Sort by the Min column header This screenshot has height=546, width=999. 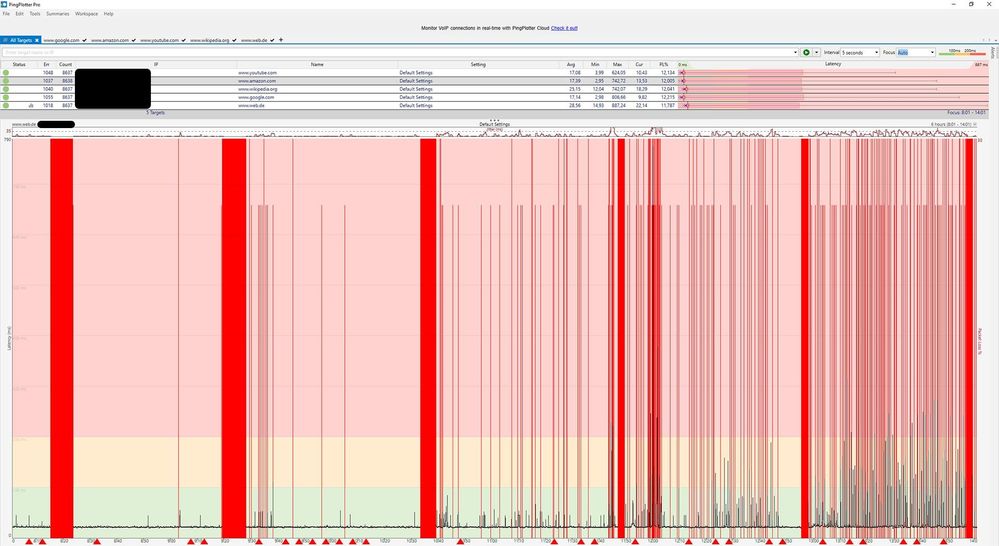click(594, 64)
